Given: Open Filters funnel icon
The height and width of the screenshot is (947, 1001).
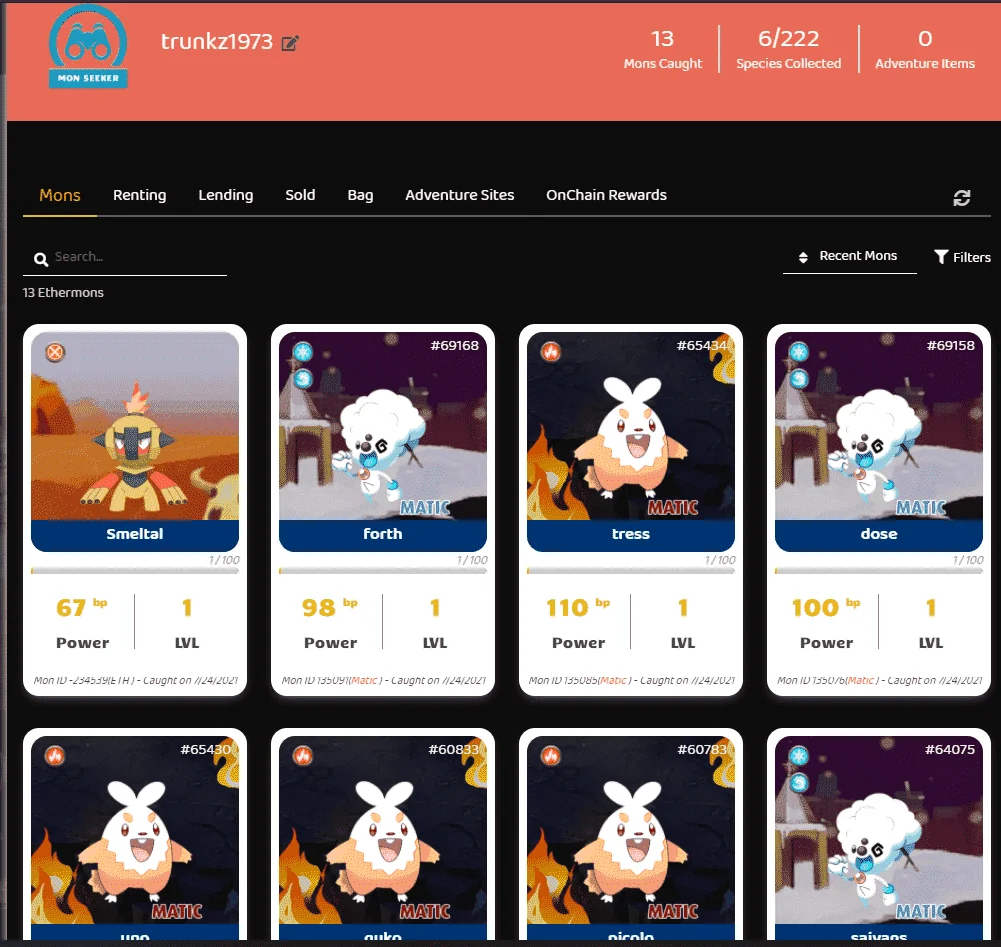Looking at the screenshot, I should tap(941, 257).
